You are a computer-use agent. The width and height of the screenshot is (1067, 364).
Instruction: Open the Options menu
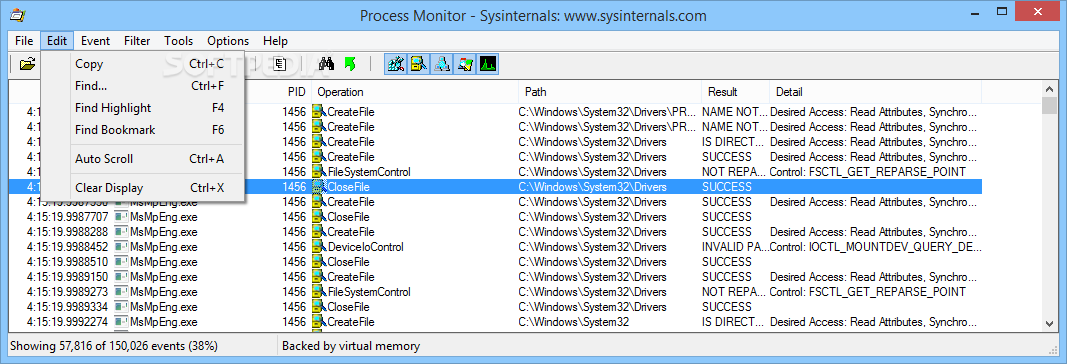(228, 41)
